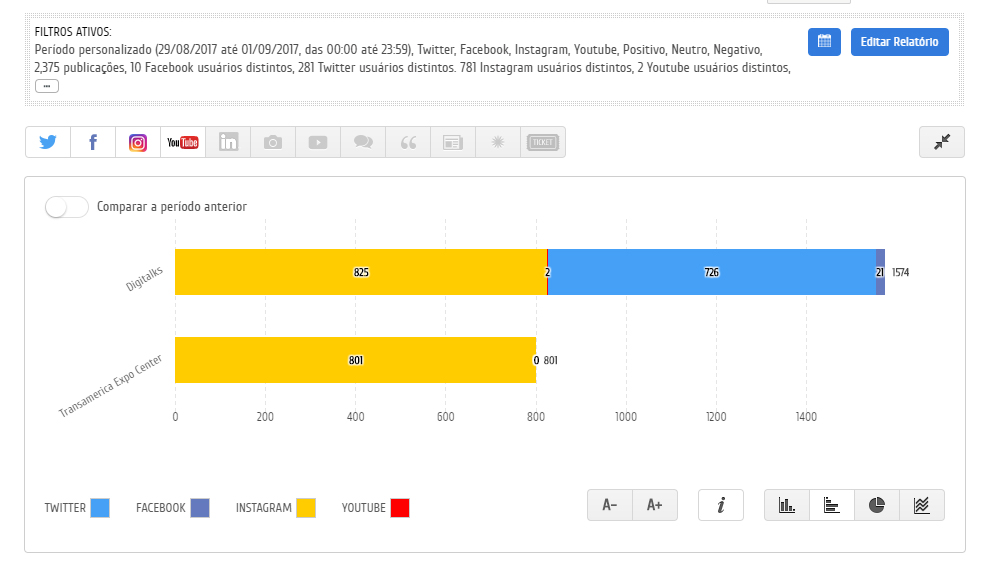Toggle the YouTube source filter

pos(183,142)
